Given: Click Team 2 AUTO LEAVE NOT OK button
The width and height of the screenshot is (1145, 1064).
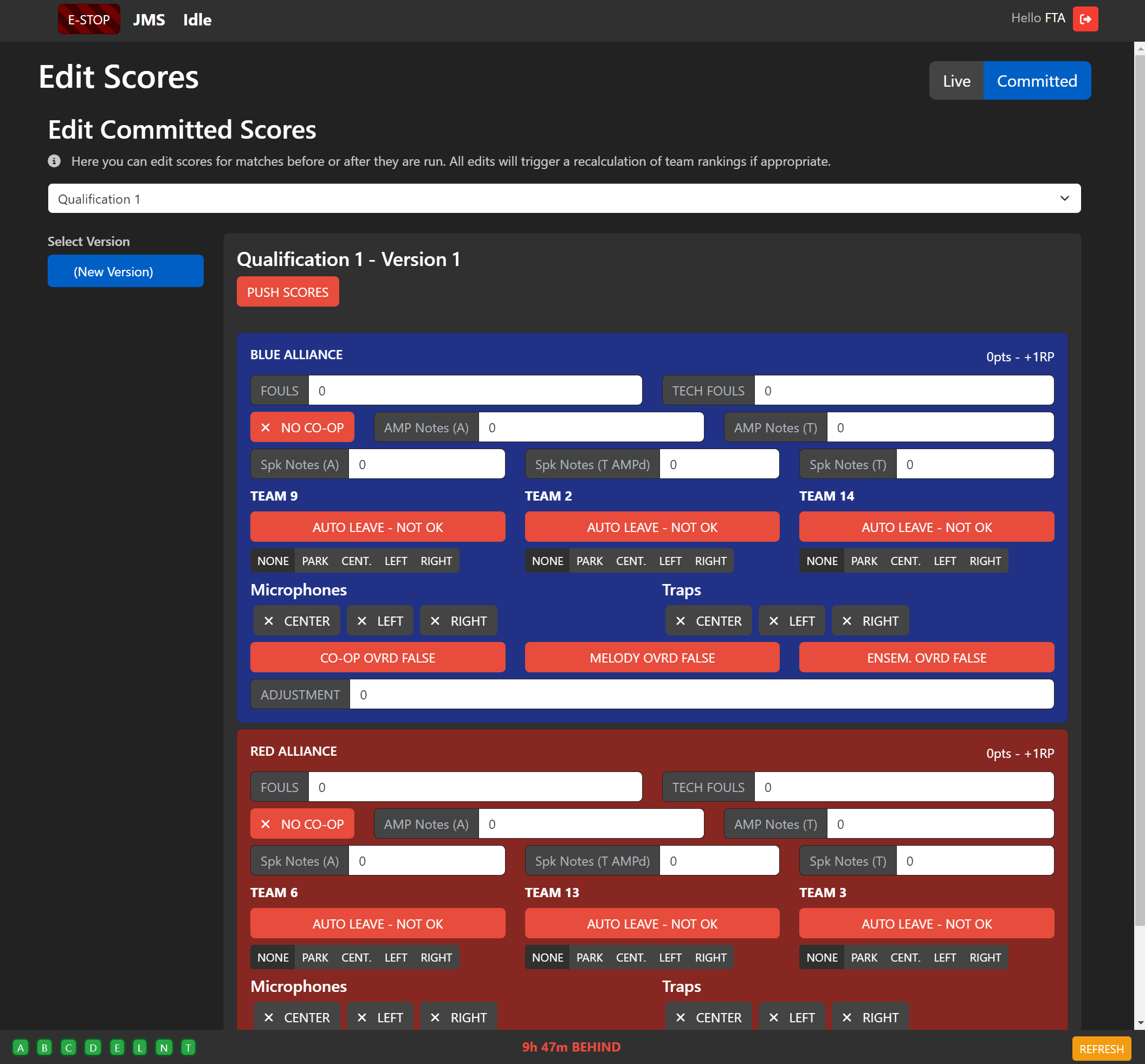Looking at the screenshot, I should 652,526.
